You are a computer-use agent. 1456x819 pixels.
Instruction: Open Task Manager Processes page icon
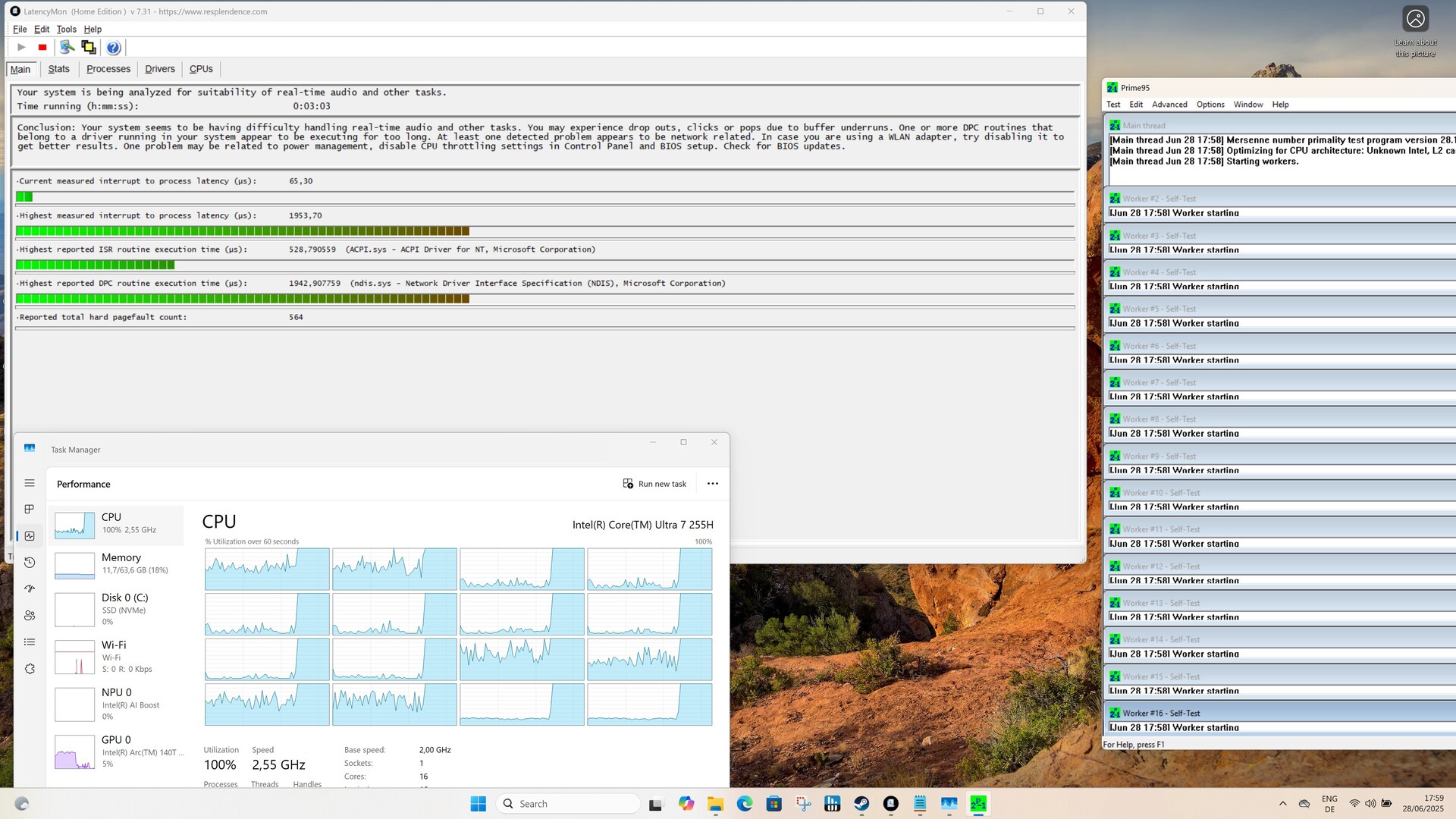point(30,509)
